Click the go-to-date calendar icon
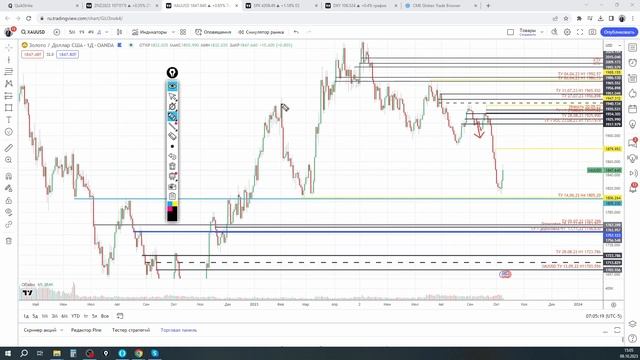Image resolution: width=640 pixels, height=360 pixels. pyautogui.click(x=120, y=316)
